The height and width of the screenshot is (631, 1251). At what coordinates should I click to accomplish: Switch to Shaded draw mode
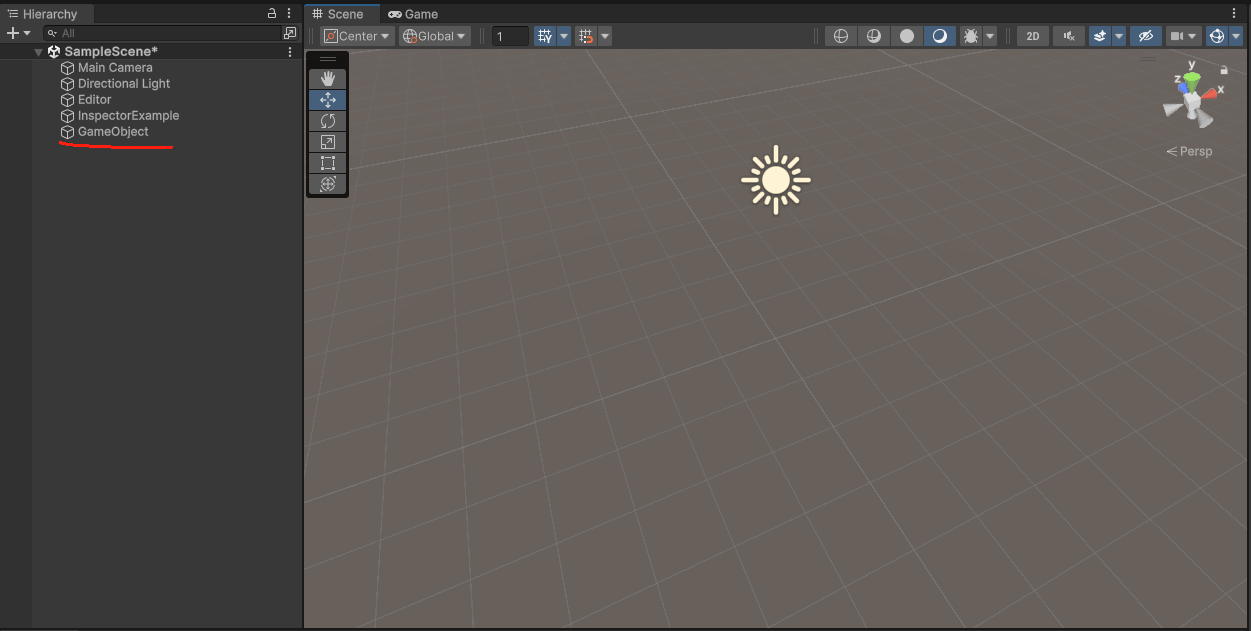coord(939,36)
